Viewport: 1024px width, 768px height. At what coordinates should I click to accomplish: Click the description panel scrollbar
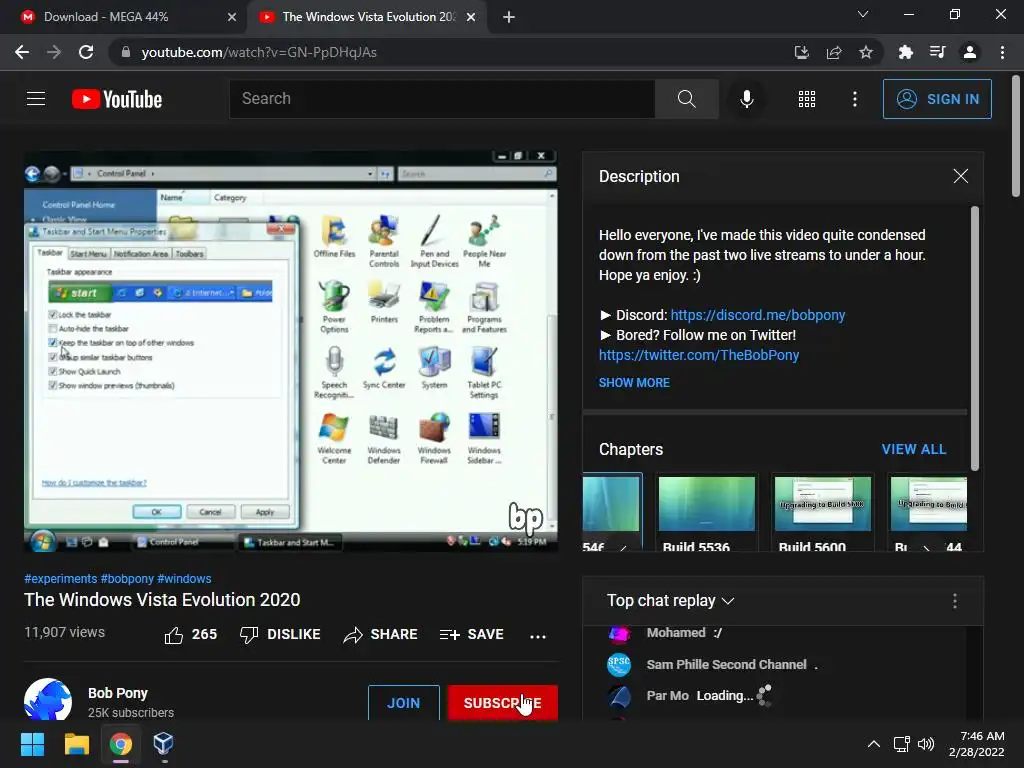point(975,338)
